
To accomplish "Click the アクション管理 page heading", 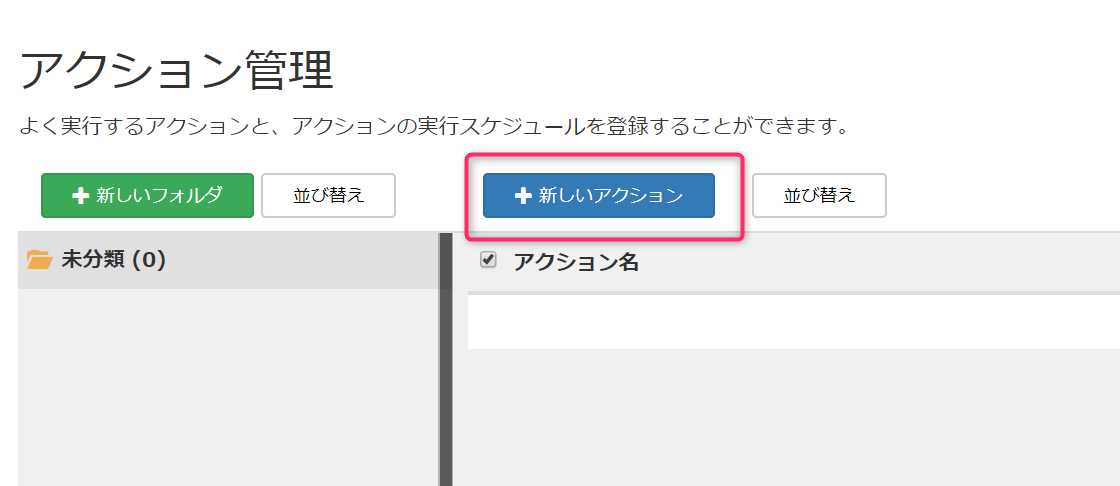I will coord(176,72).
